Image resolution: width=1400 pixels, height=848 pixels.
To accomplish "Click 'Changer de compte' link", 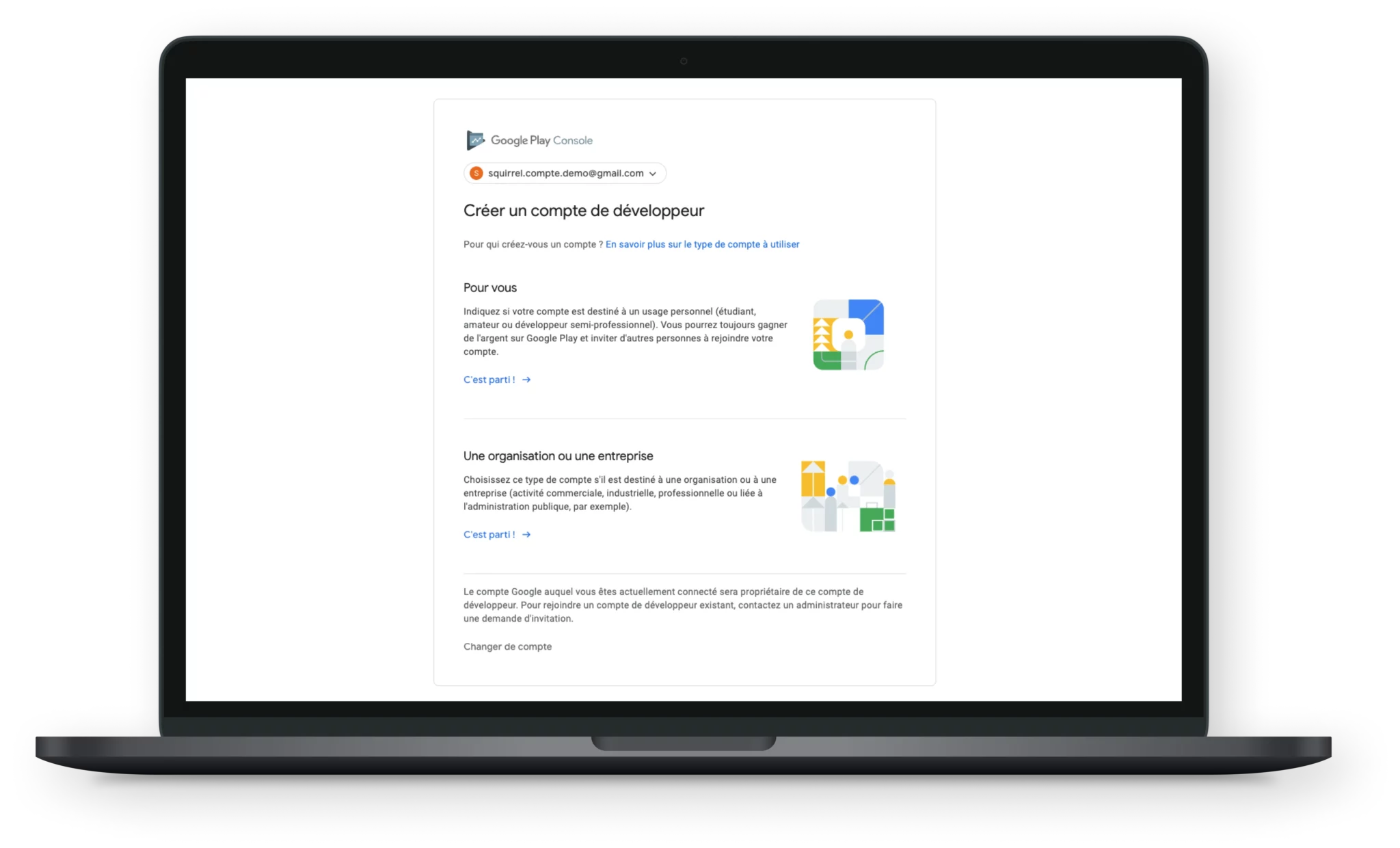I will coord(506,646).
